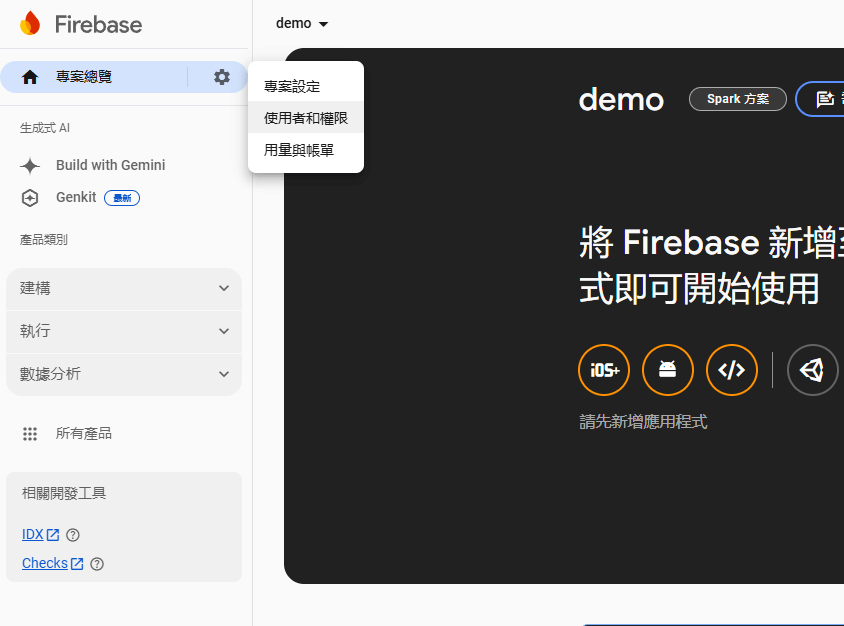Open the demo project dropdown
844x626 pixels.
(302, 23)
